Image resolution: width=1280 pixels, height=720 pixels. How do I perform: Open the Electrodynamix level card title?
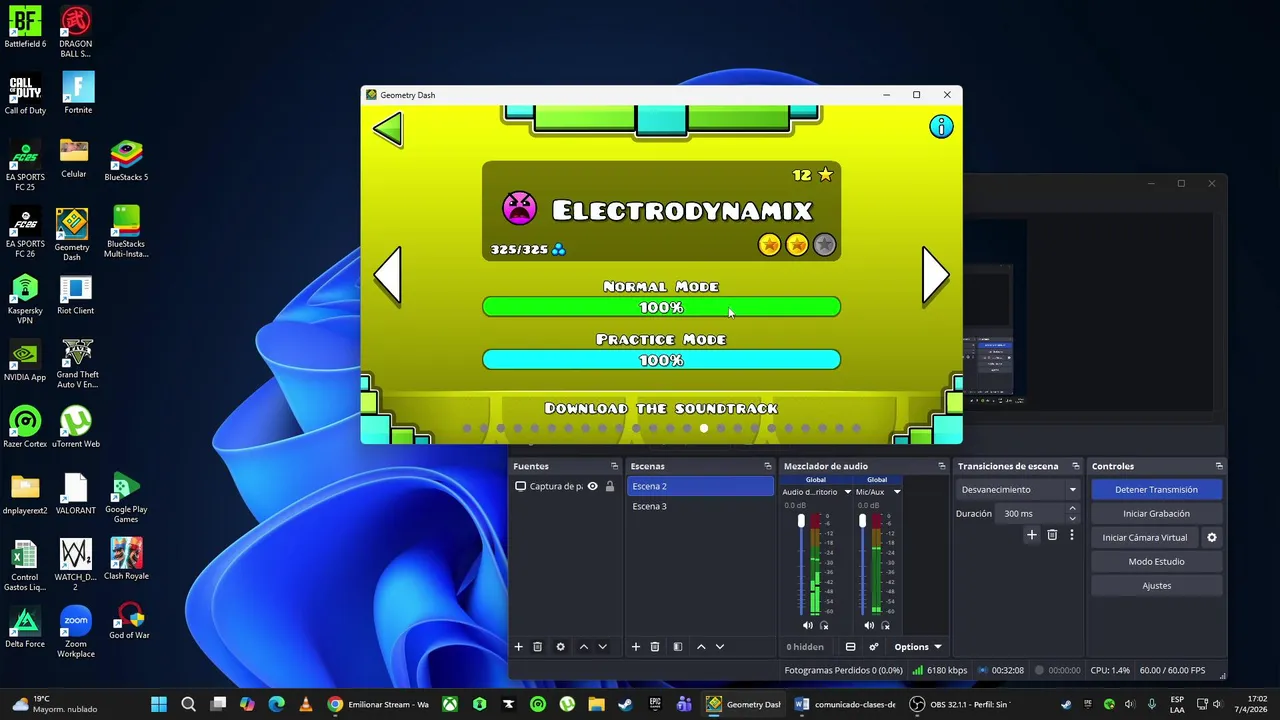pos(682,211)
